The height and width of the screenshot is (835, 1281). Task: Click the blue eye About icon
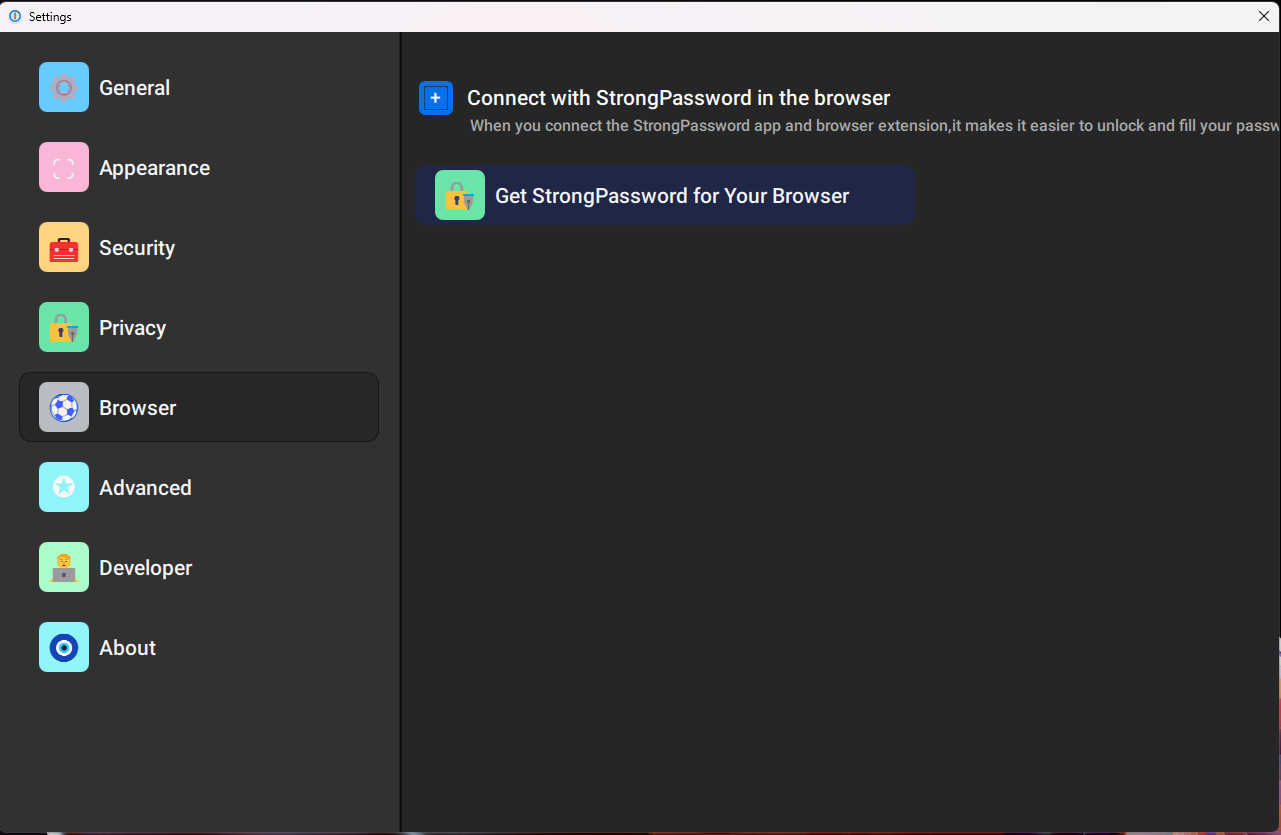[x=64, y=647]
